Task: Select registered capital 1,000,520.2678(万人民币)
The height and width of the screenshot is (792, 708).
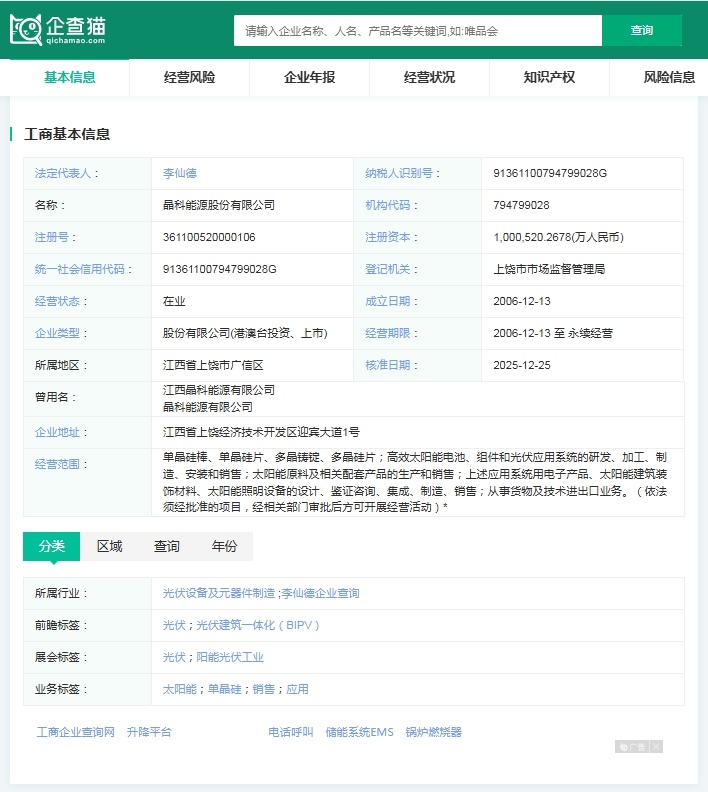Action: 559,237
